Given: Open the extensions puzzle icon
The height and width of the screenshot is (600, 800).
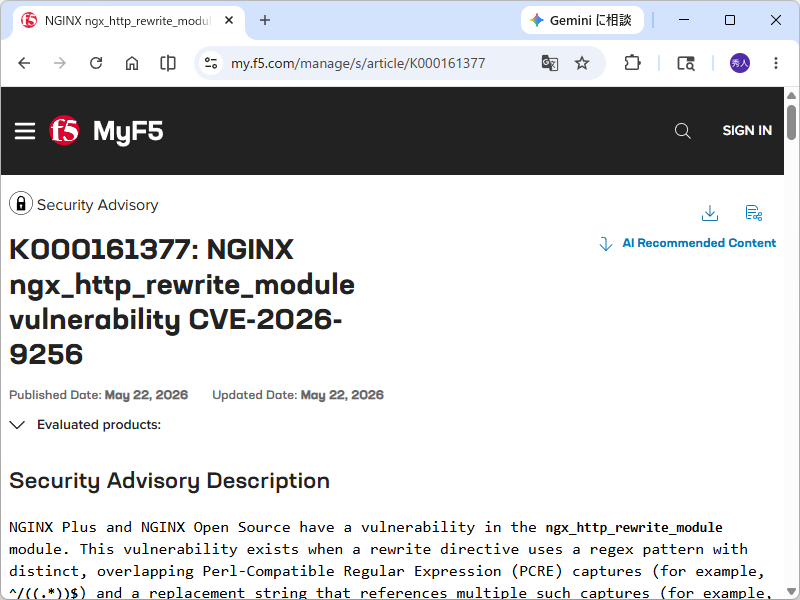Looking at the screenshot, I should [632, 63].
